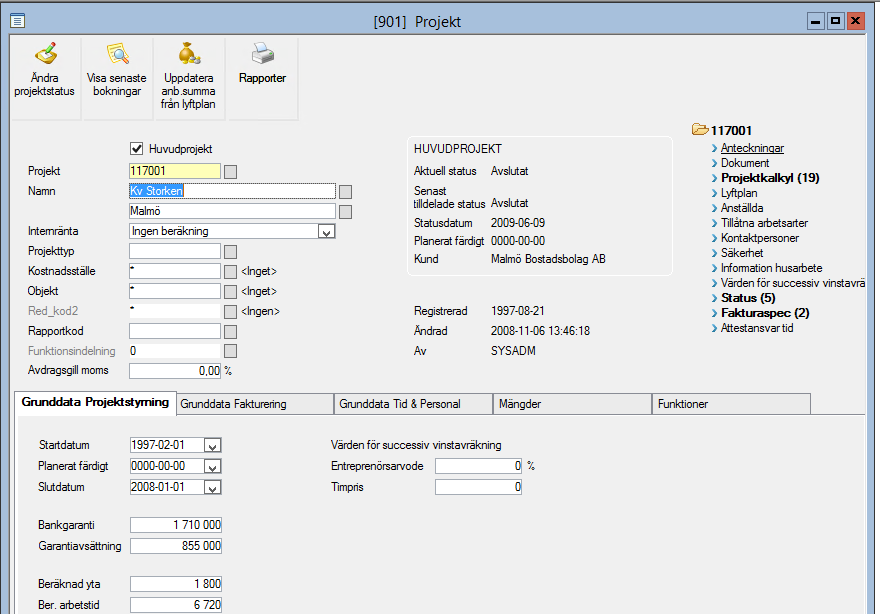Click Uppdatera anb.summa från lyftplan icon
The image size is (880, 614).
click(x=189, y=54)
